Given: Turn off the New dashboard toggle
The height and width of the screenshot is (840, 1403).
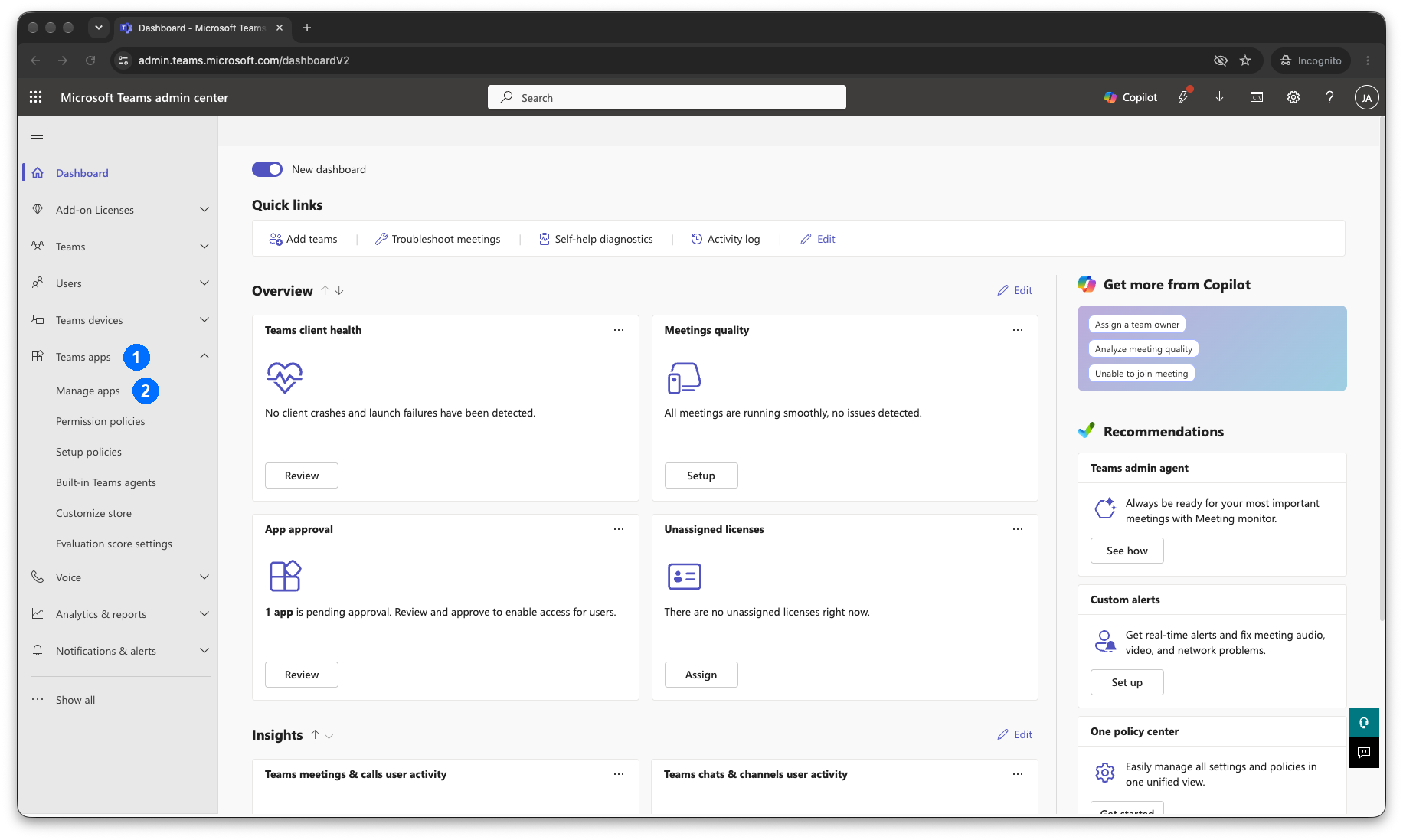Looking at the screenshot, I should (x=267, y=169).
